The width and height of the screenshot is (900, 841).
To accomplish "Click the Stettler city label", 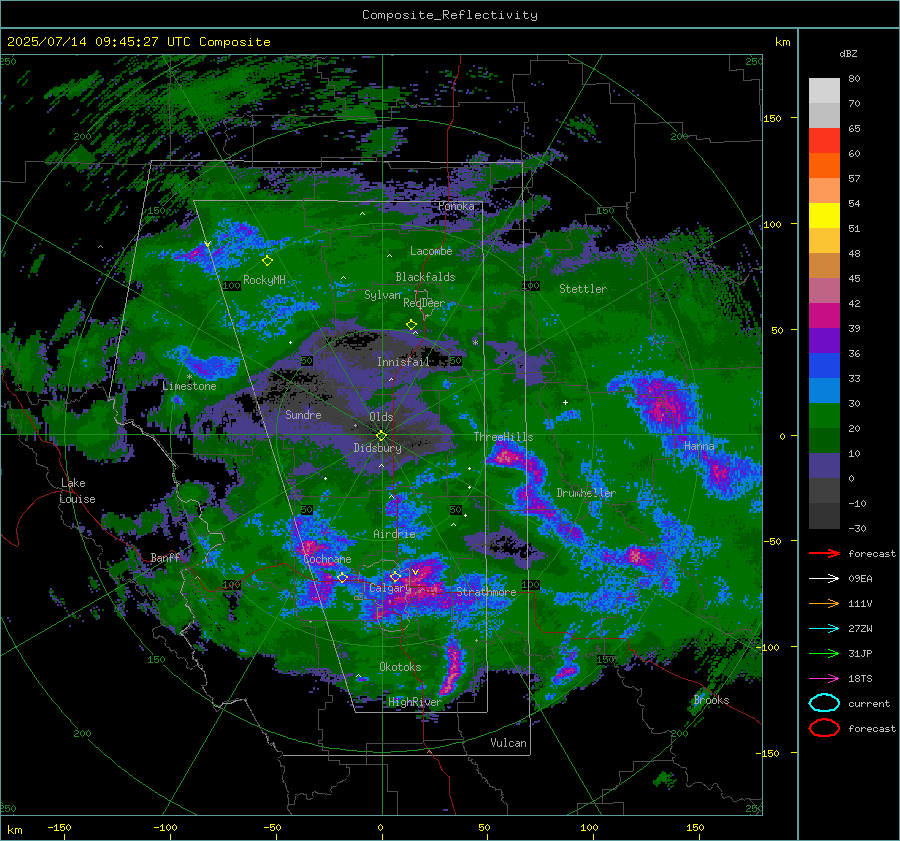I will [583, 289].
